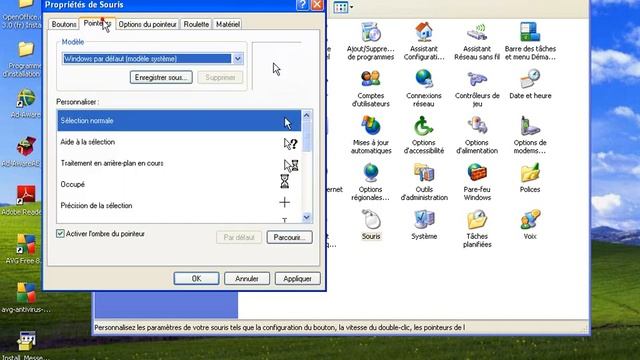The image size is (640, 360).
Task: Select the AVG Free 8 desktop shortcut
Action: click(25, 249)
